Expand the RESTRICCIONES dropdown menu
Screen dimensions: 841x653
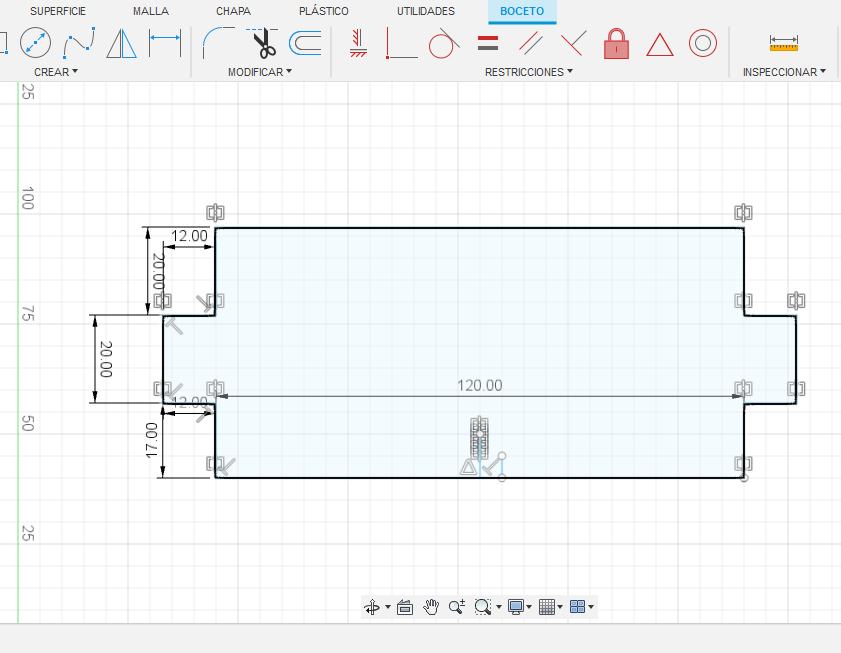529,72
